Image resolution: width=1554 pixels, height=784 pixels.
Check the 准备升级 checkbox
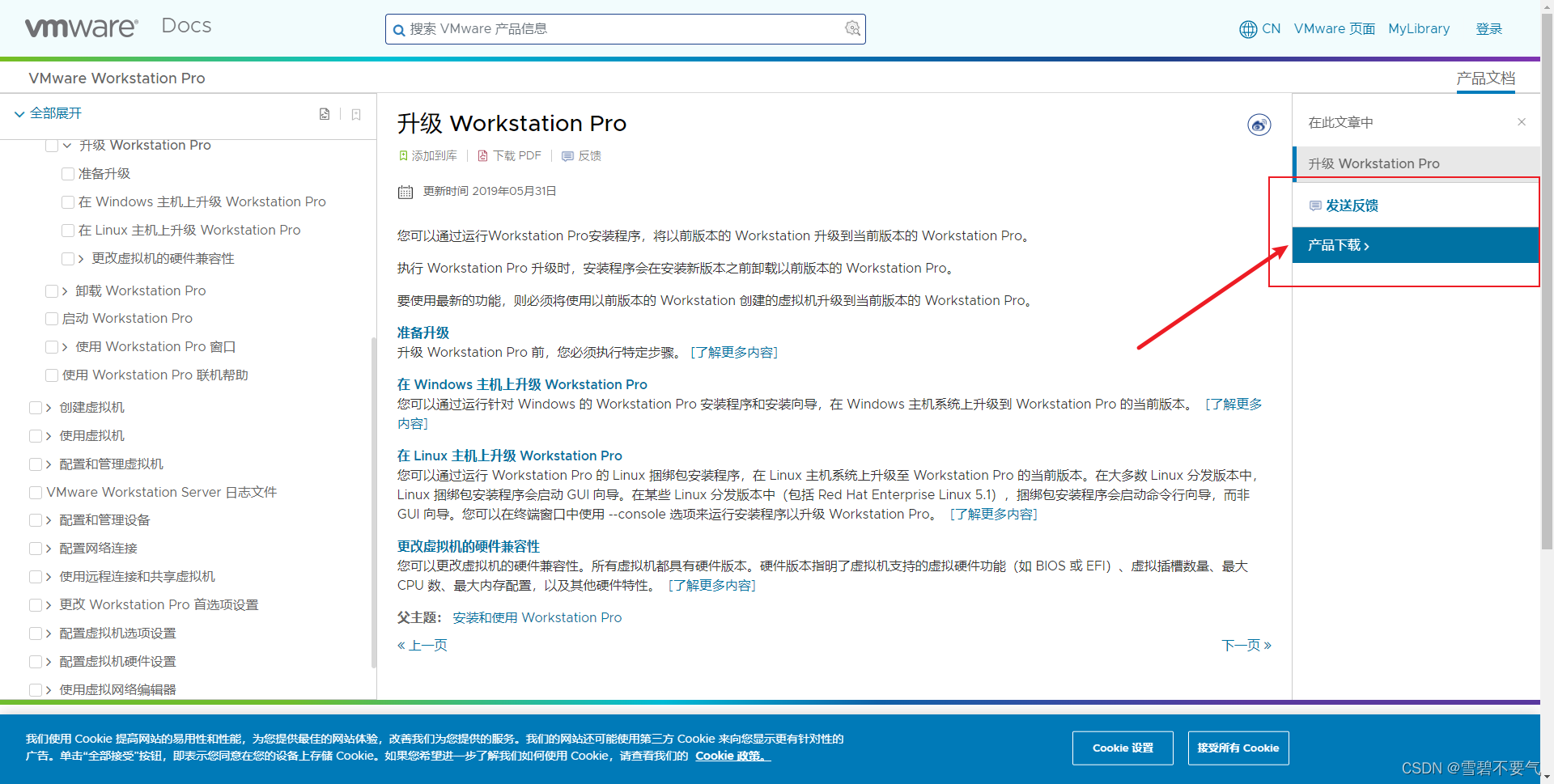click(x=68, y=174)
